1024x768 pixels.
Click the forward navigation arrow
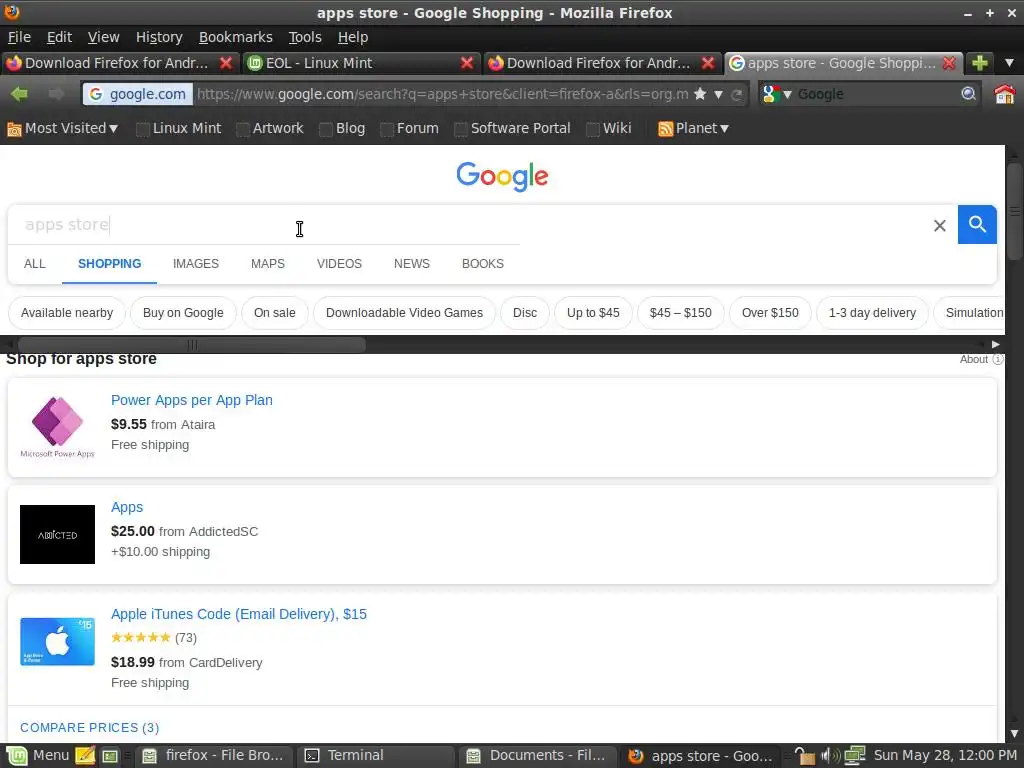pyautogui.click(x=56, y=94)
